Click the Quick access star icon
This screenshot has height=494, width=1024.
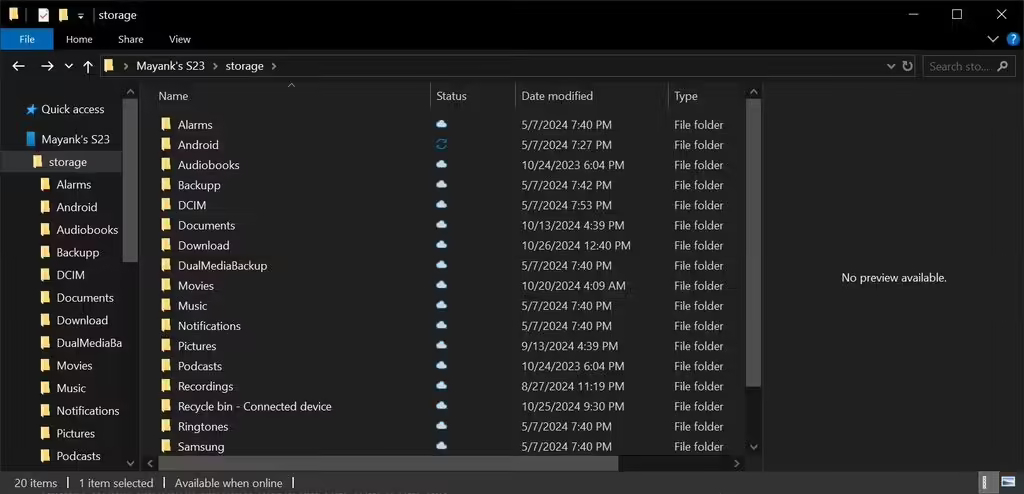pyautogui.click(x=31, y=109)
